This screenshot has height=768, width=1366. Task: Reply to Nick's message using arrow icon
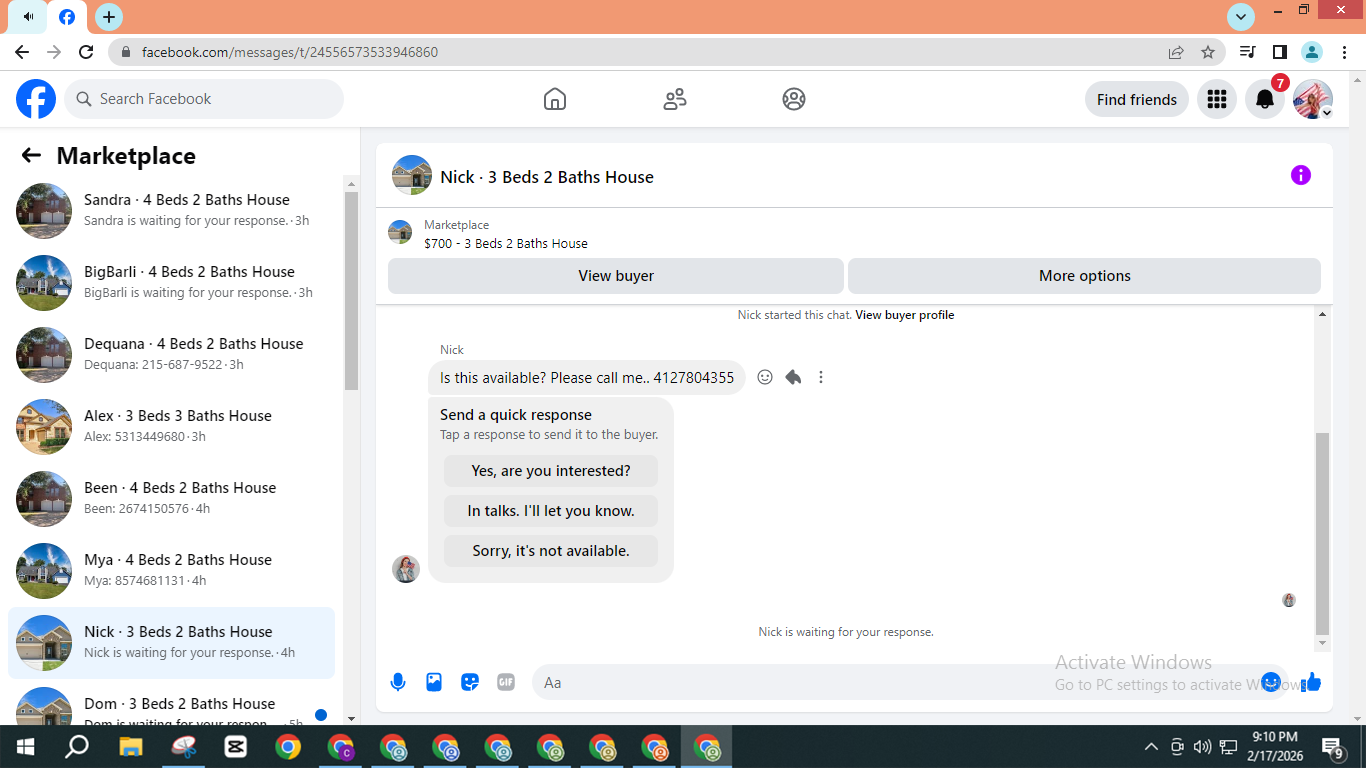[793, 377]
